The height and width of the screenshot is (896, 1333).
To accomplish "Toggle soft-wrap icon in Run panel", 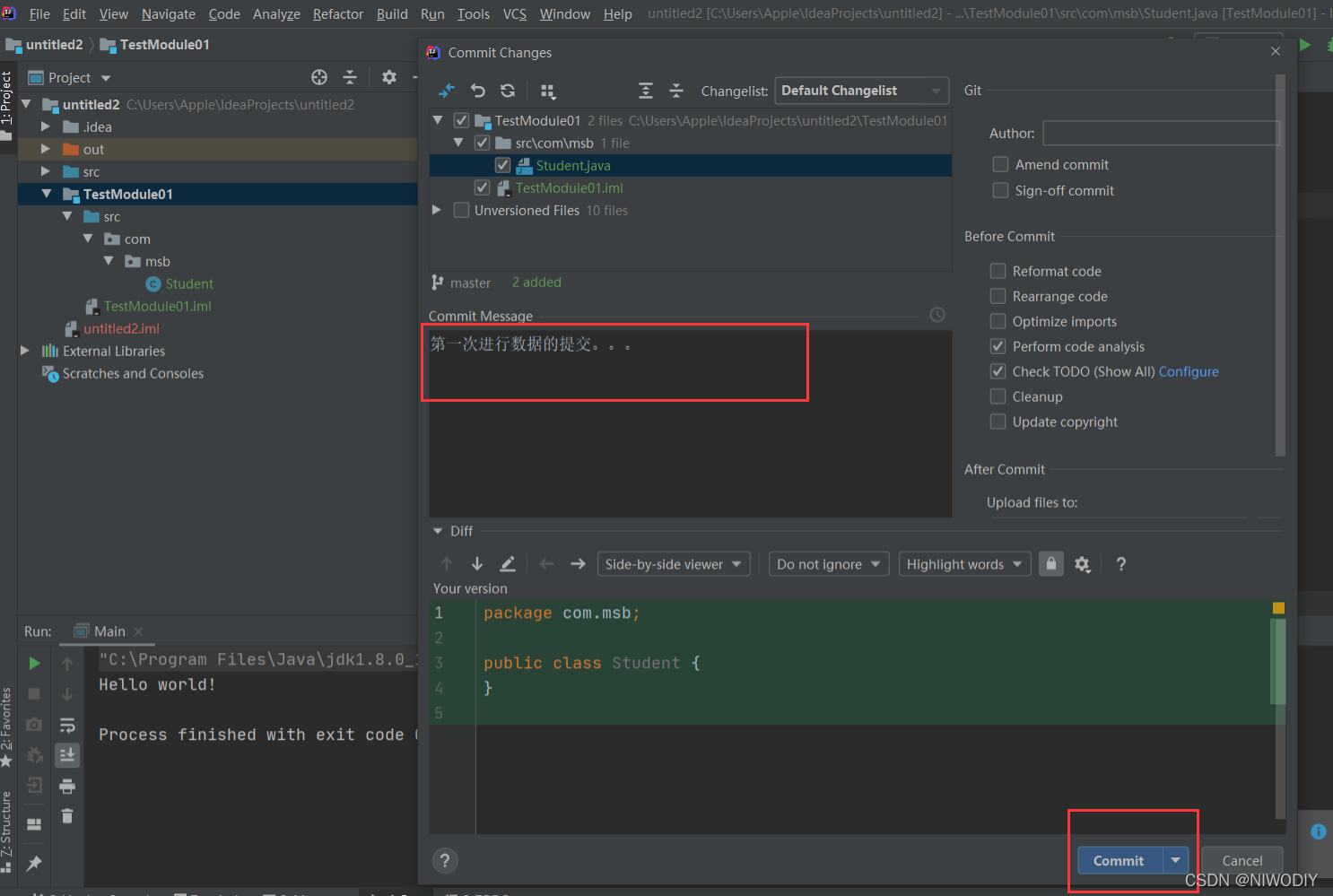I will 67,725.
